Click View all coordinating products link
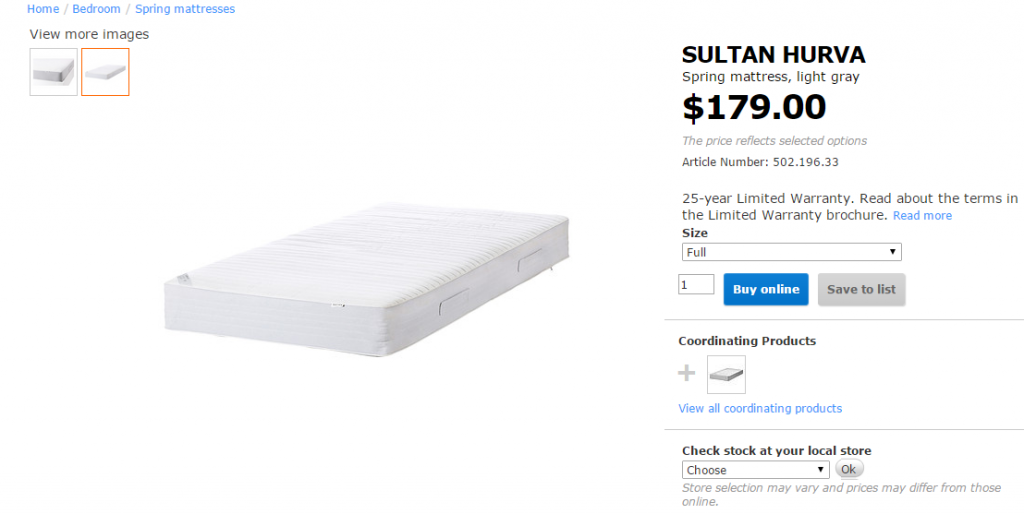The height and width of the screenshot is (514, 1024). coord(760,408)
